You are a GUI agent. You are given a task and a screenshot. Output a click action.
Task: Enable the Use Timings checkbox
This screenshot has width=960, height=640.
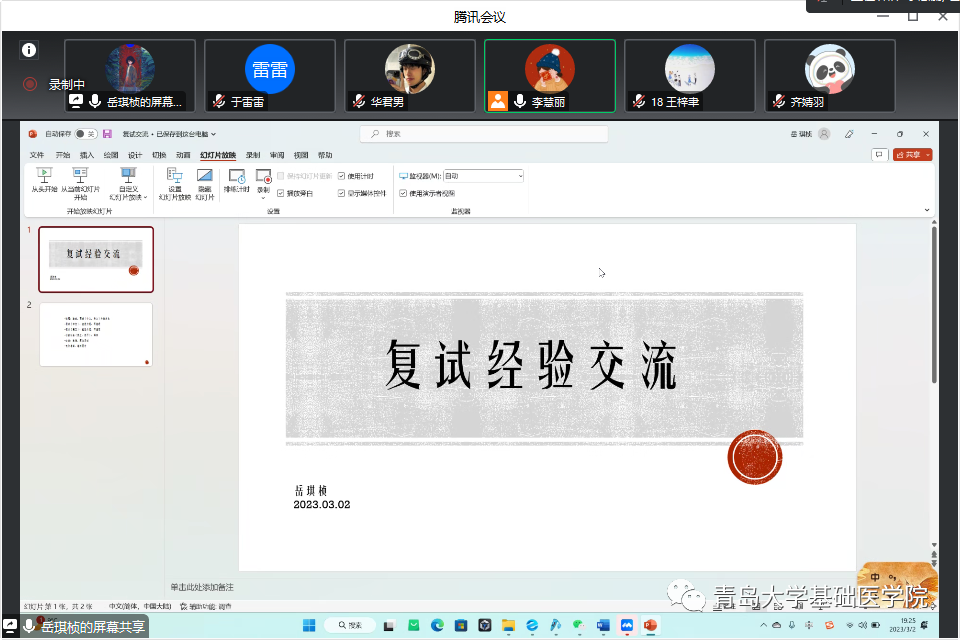340,177
